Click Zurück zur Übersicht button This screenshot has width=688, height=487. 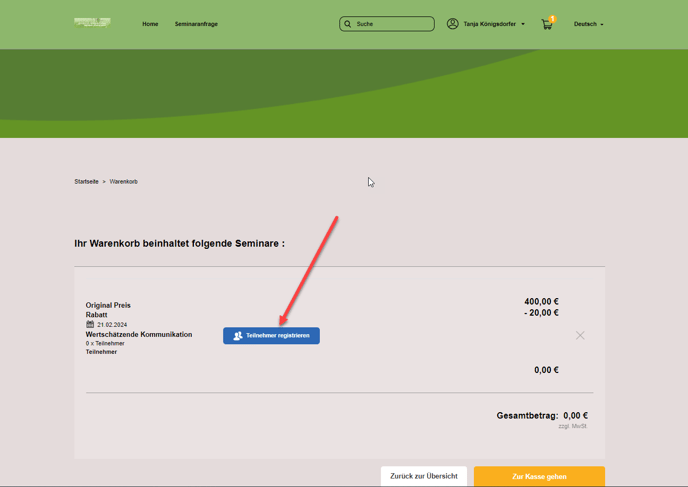424,477
